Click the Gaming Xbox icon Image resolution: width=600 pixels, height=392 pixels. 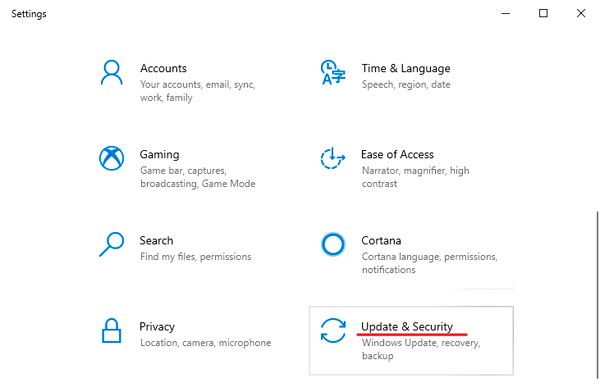[111, 158]
